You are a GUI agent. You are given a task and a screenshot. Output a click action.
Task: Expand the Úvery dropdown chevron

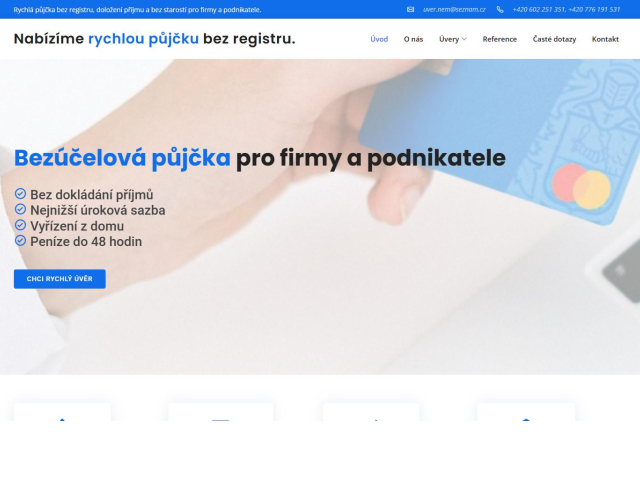464,39
